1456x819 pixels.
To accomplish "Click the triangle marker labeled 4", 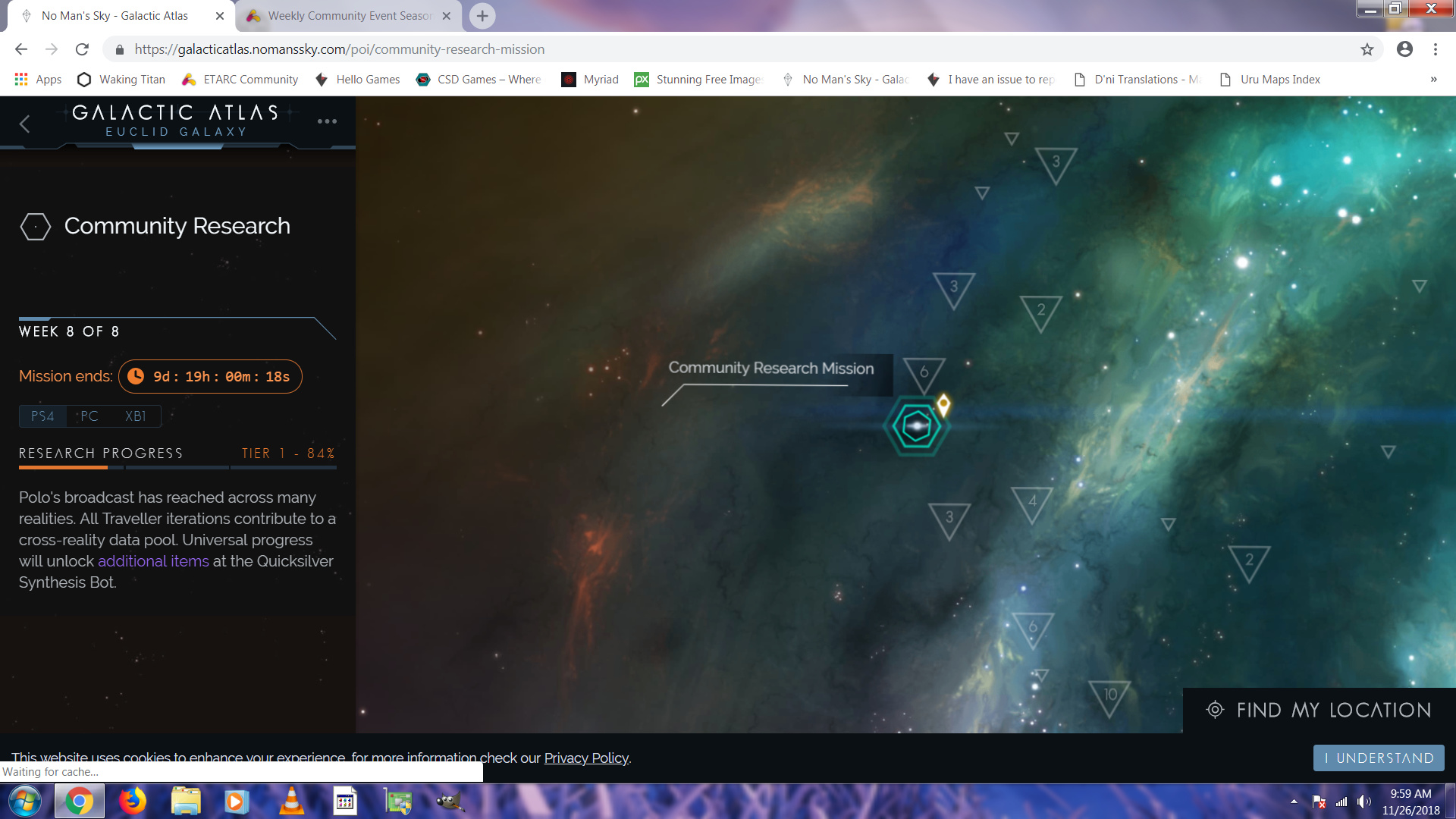I will pos(1032,504).
